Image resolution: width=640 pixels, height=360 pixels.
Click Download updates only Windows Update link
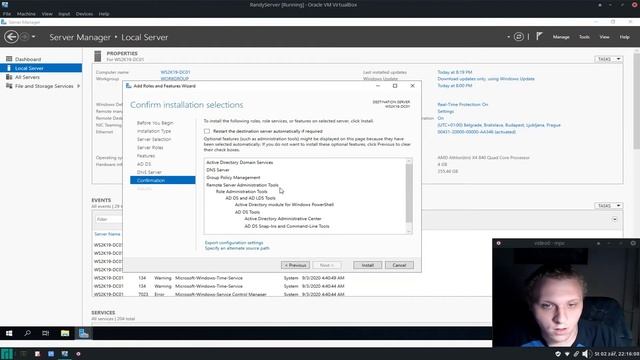coord(486,79)
